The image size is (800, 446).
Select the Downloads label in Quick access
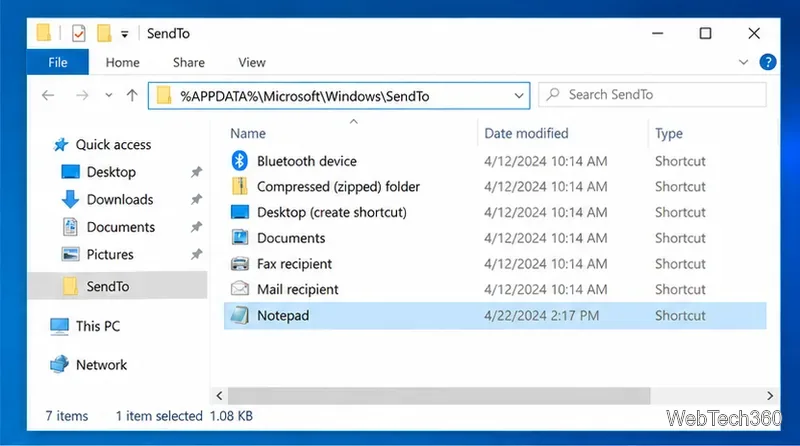[120, 199]
